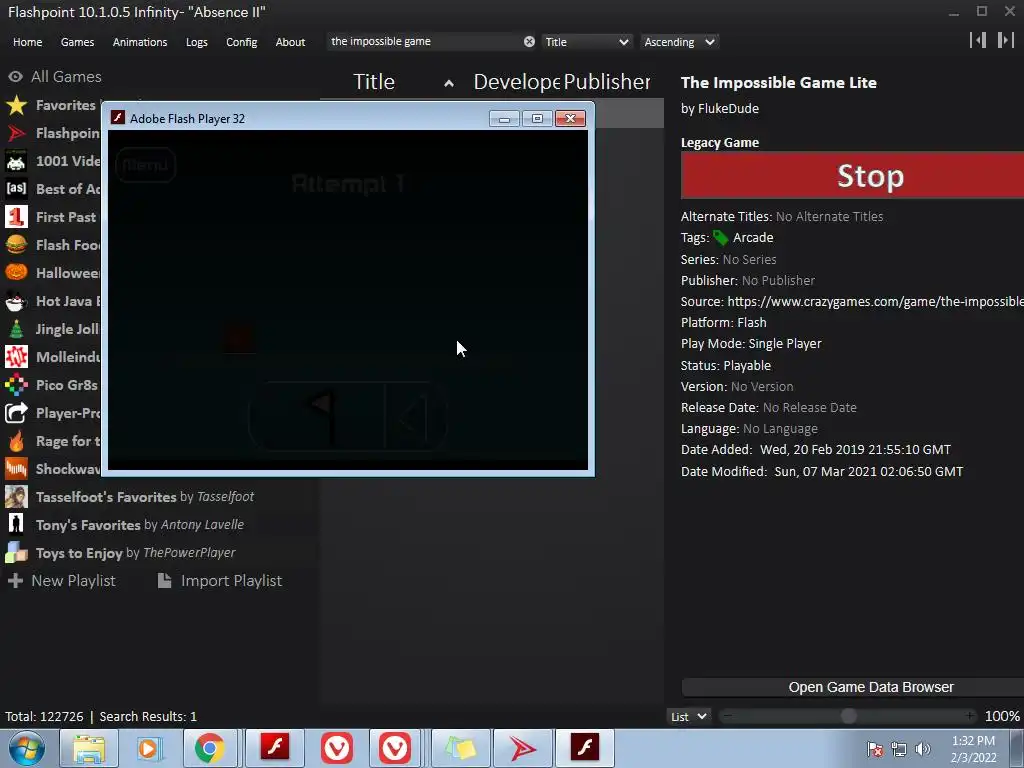The width and height of the screenshot is (1024, 768).
Task: Click New Playlist
Action: pyautogui.click(x=62, y=581)
